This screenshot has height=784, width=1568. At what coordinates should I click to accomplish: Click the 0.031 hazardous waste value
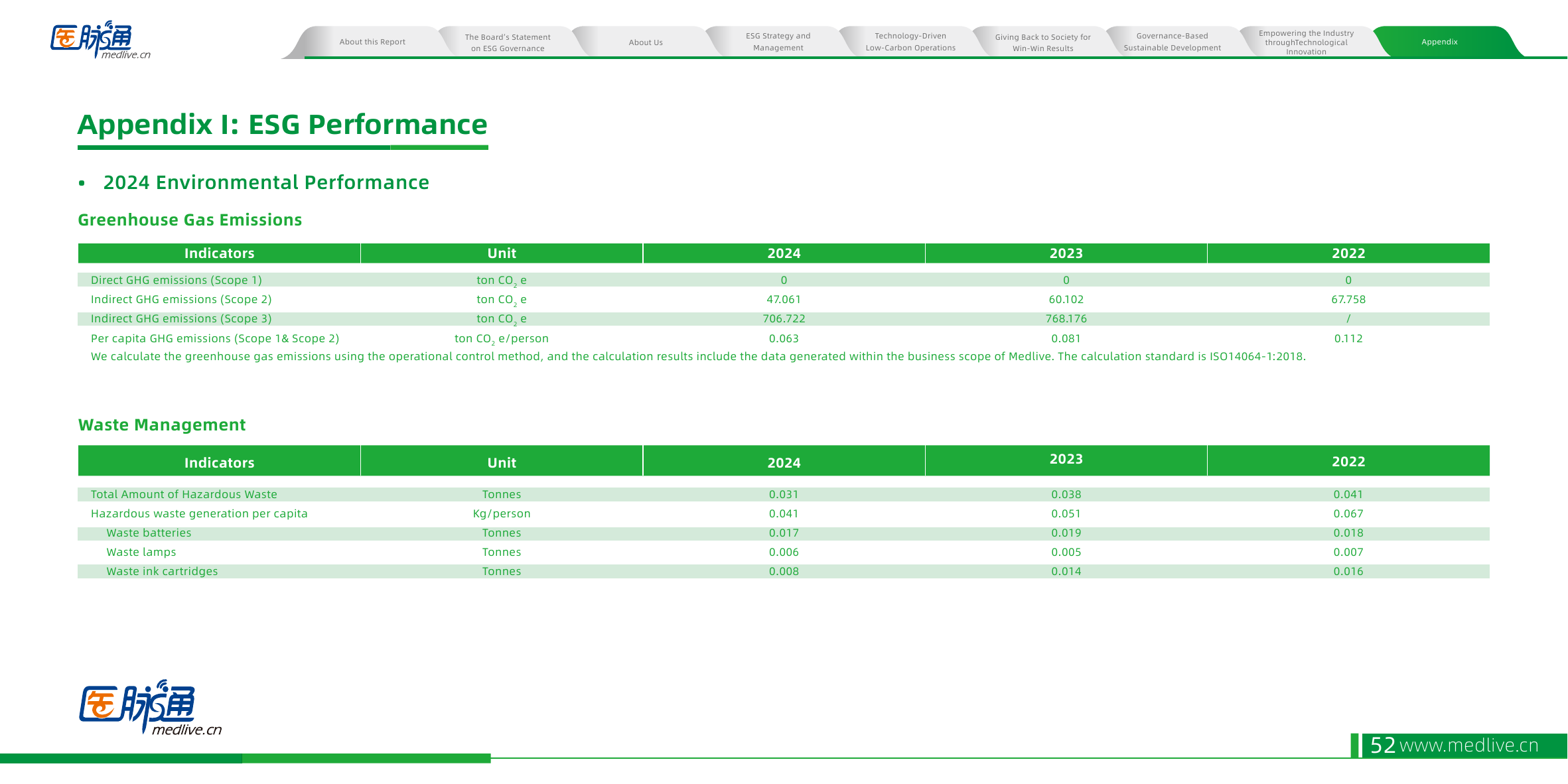[x=784, y=495]
